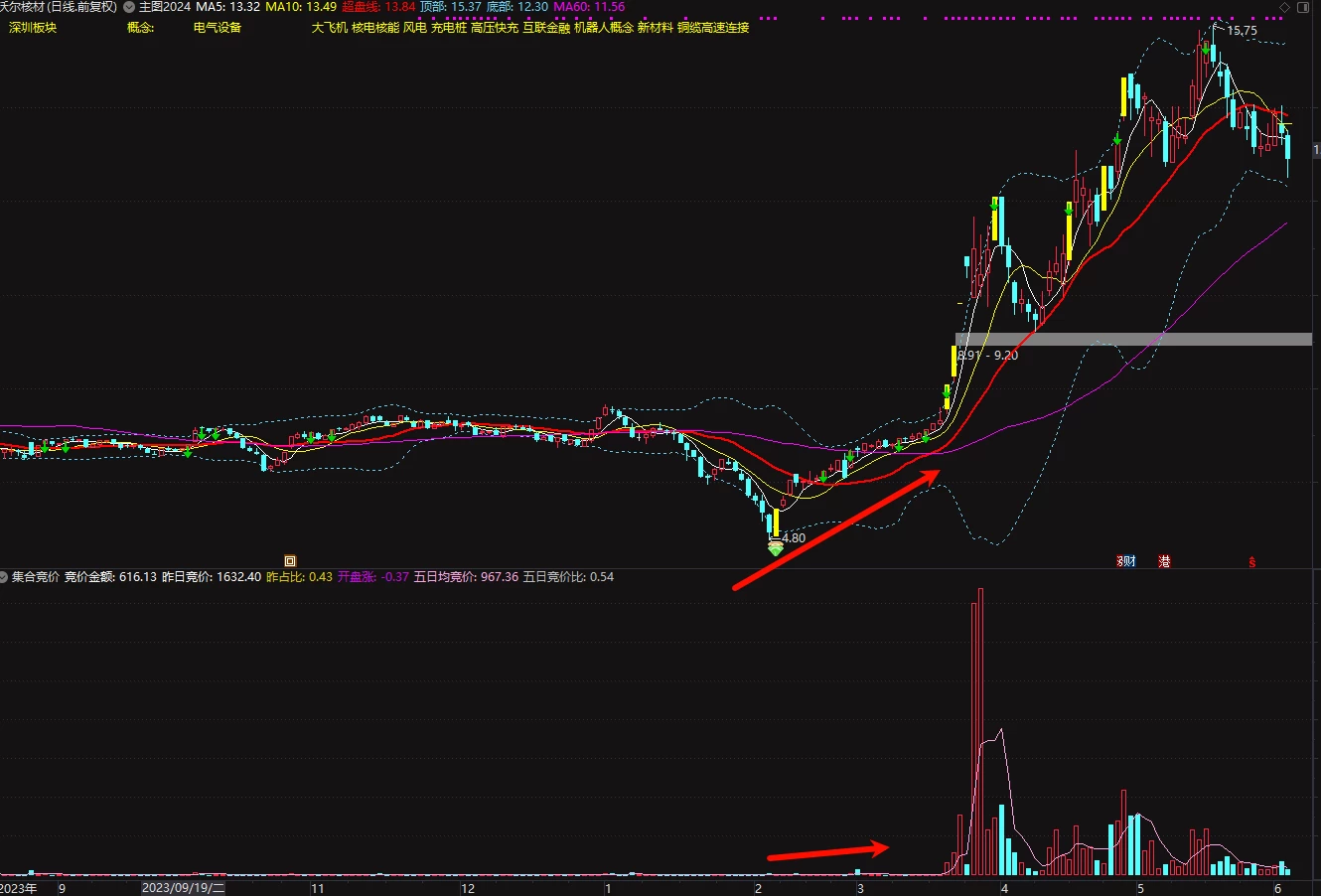This screenshot has width=1321, height=896.
Task: Click the 充电桩 concept tag
Action: coord(449,28)
